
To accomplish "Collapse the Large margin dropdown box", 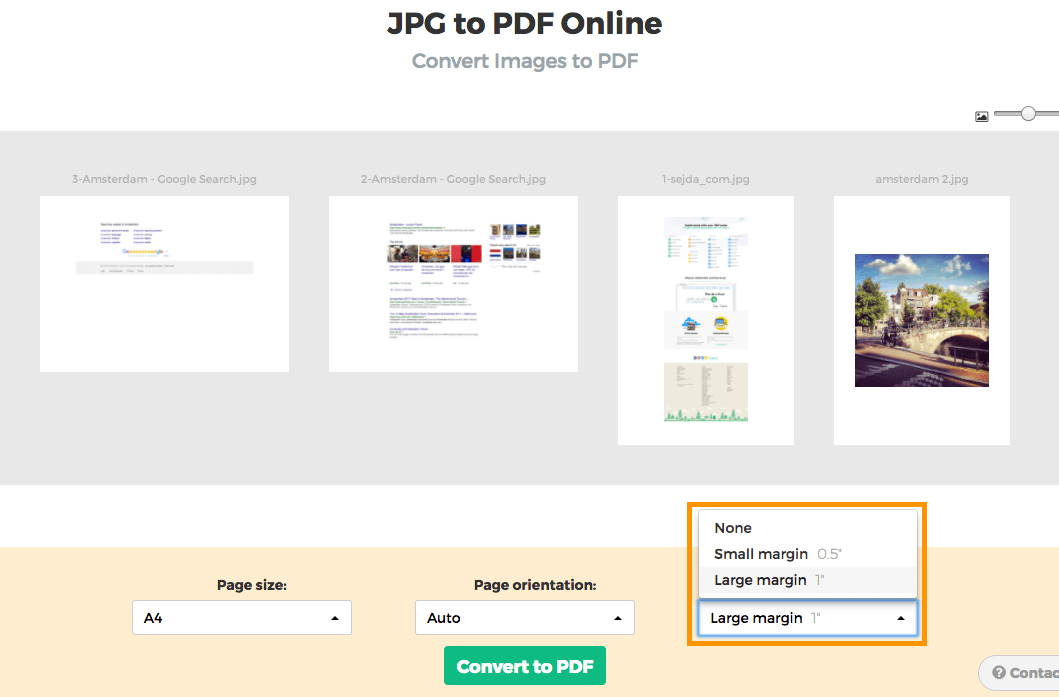I will (807, 618).
